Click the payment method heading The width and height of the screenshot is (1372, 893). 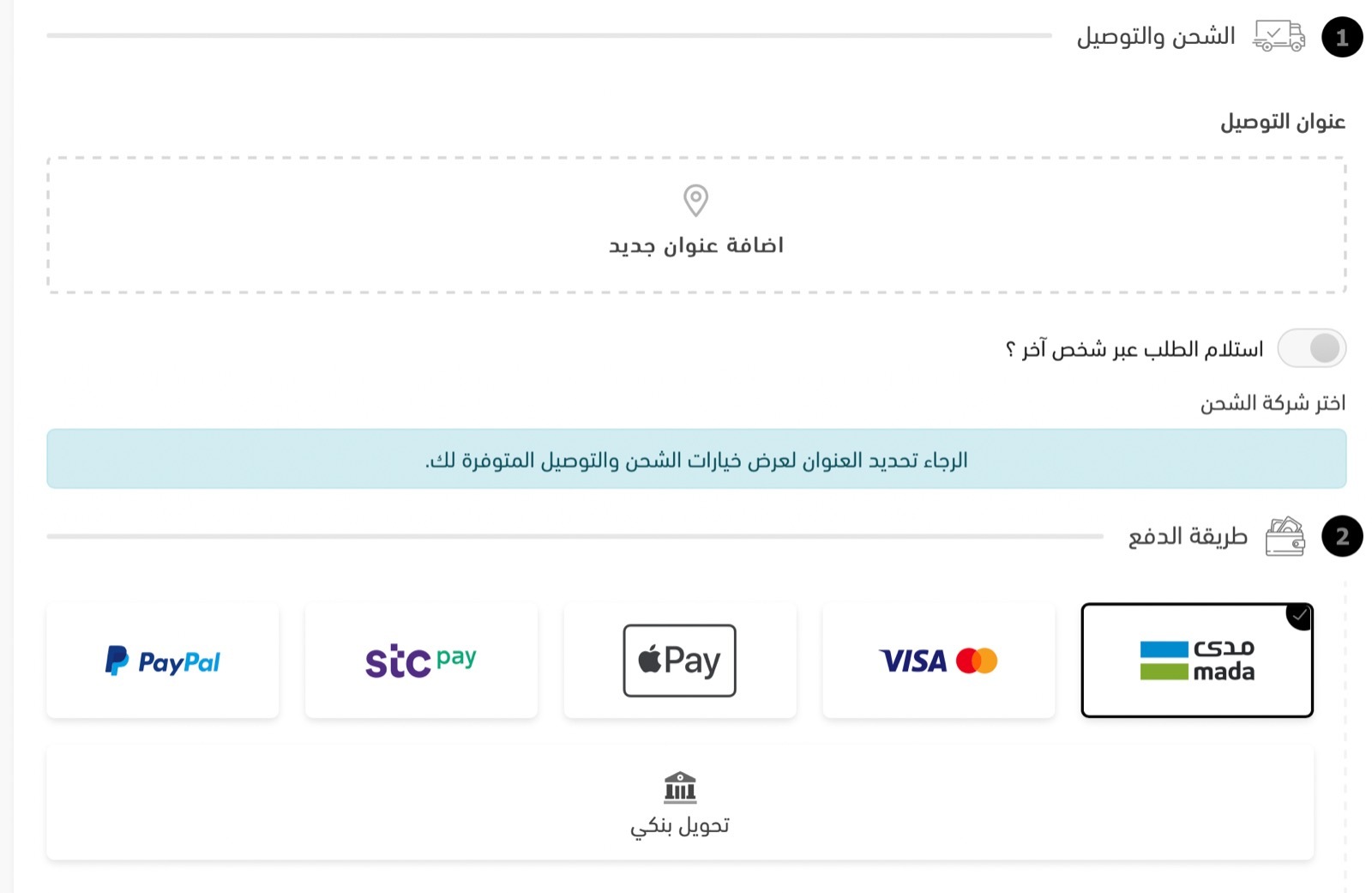1188,537
